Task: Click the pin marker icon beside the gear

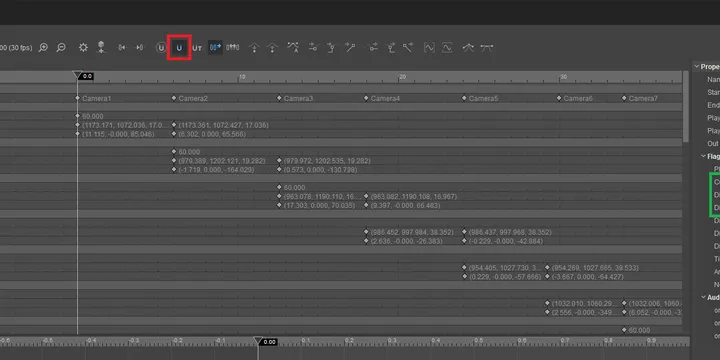Action: tap(101, 47)
